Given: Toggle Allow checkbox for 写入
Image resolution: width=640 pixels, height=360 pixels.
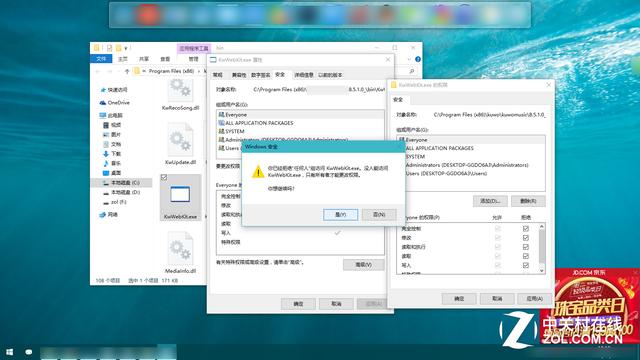Looking at the screenshot, I should pos(498,265).
